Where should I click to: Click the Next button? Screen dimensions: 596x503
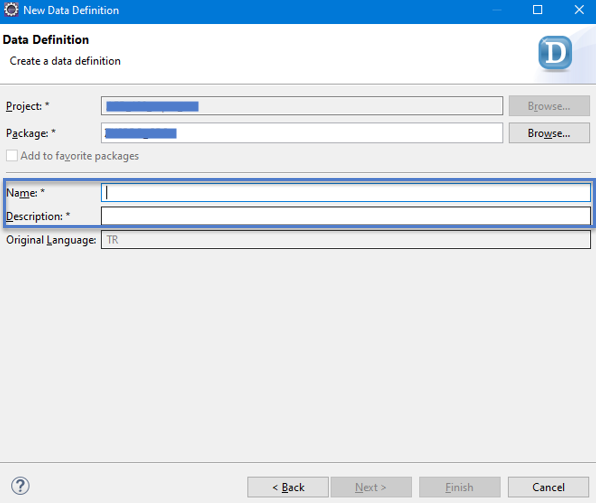[371, 487]
